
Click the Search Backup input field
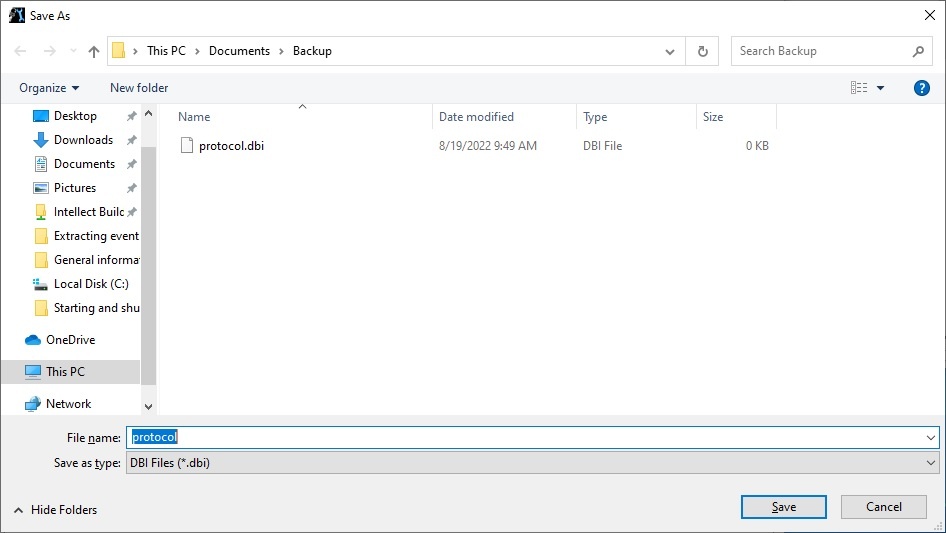[x=822, y=51]
